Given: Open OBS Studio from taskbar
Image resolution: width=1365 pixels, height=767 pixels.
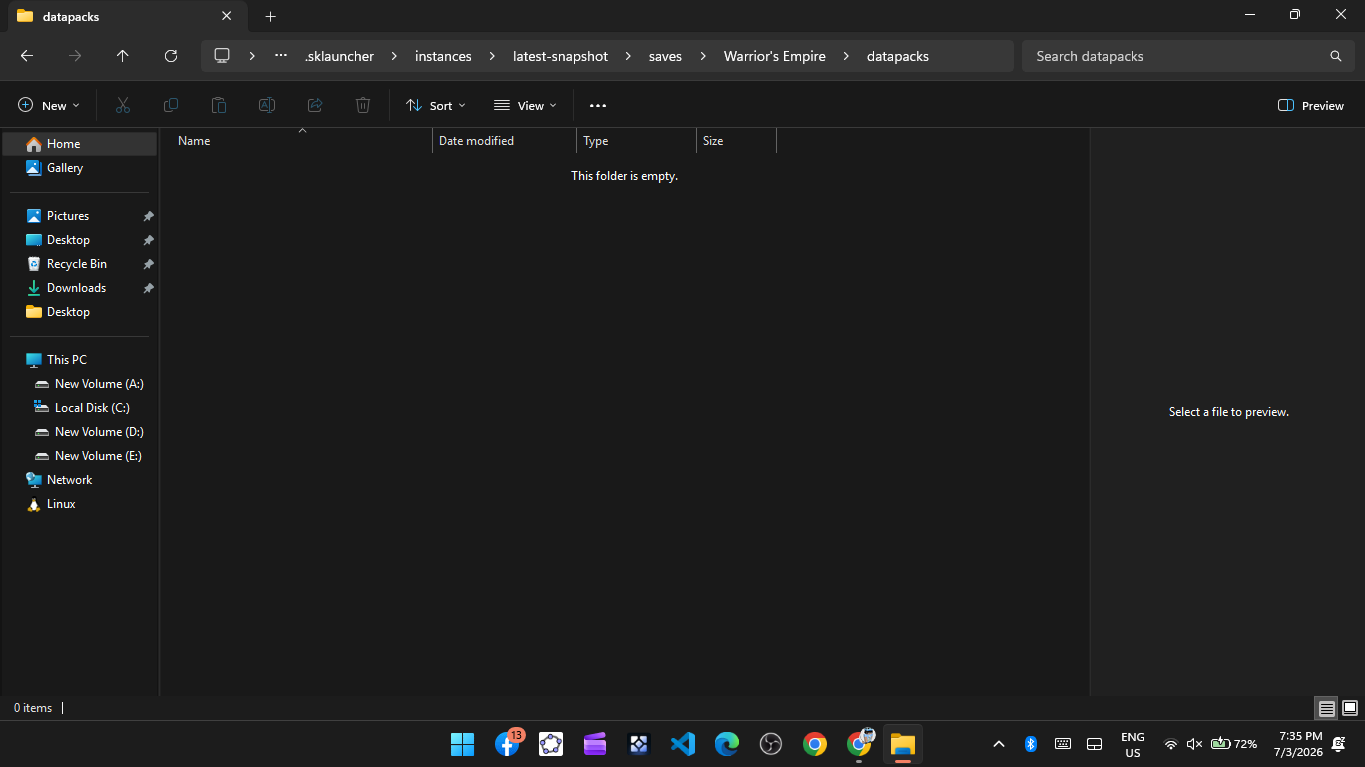Looking at the screenshot, I should click(x=771, y=743).
